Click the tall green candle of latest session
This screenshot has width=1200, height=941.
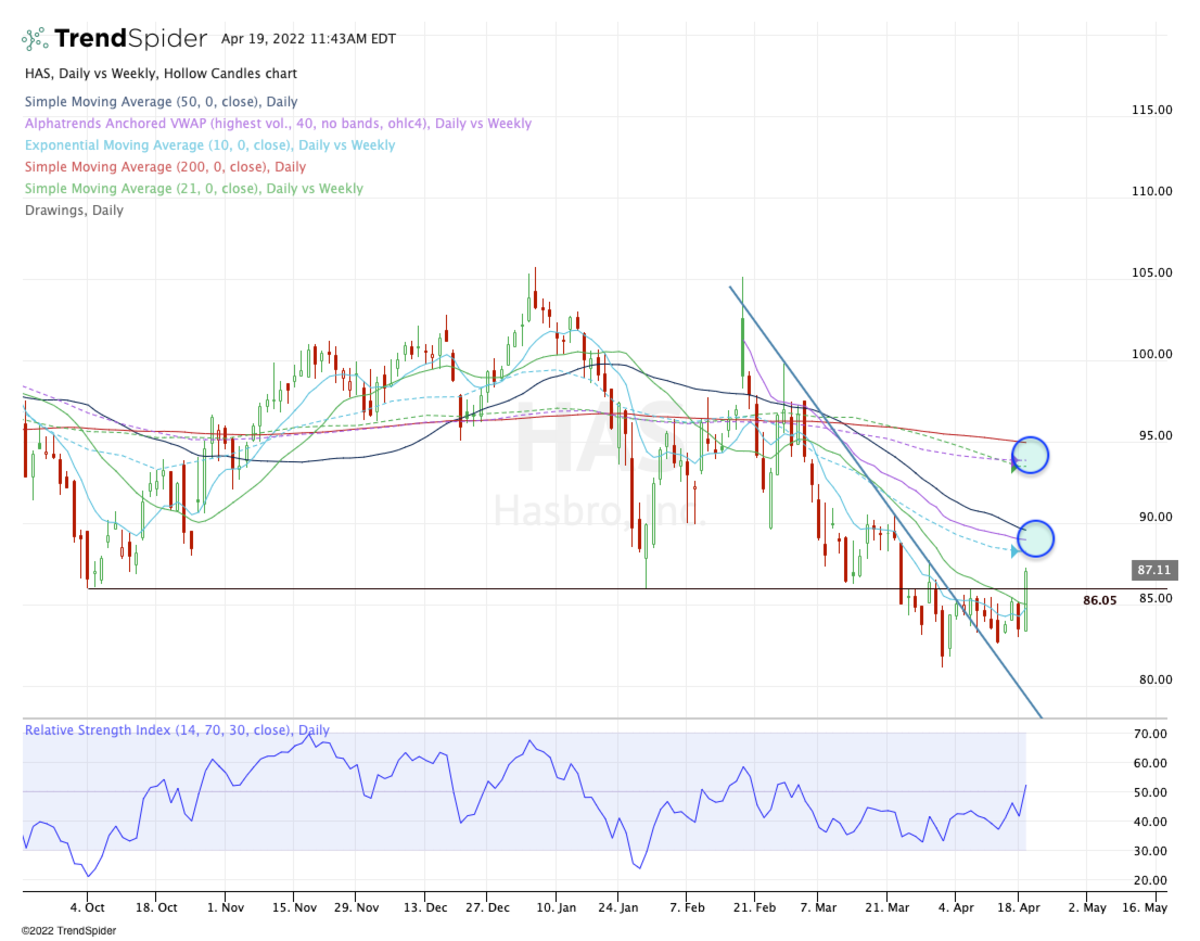[x=1026, y=600]
